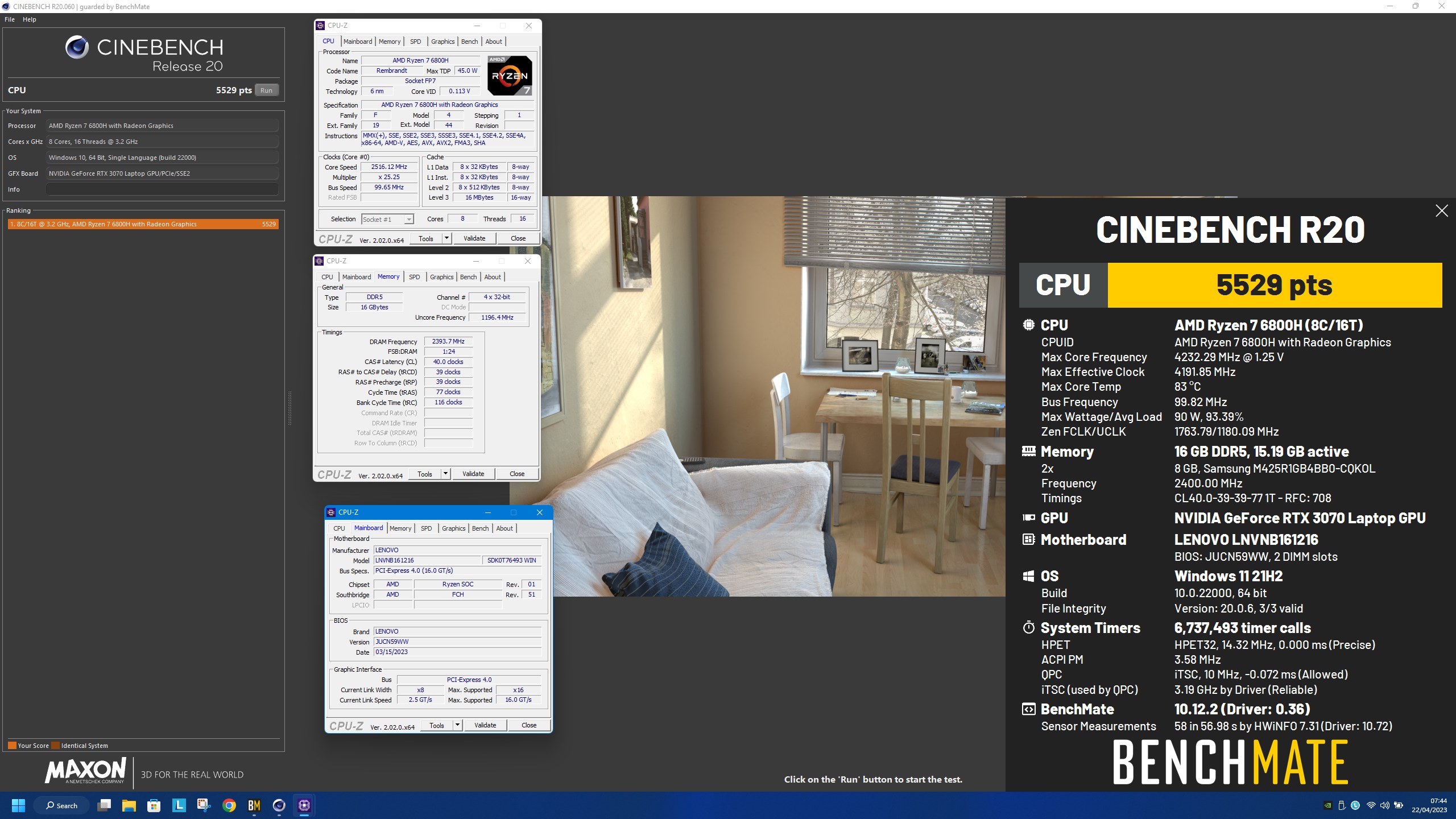Click the AMD Ryzen 7 logo in CPU-Z
Image resolution: width=1456 pixels, height=819 pixels.
[x=510, y=75]
